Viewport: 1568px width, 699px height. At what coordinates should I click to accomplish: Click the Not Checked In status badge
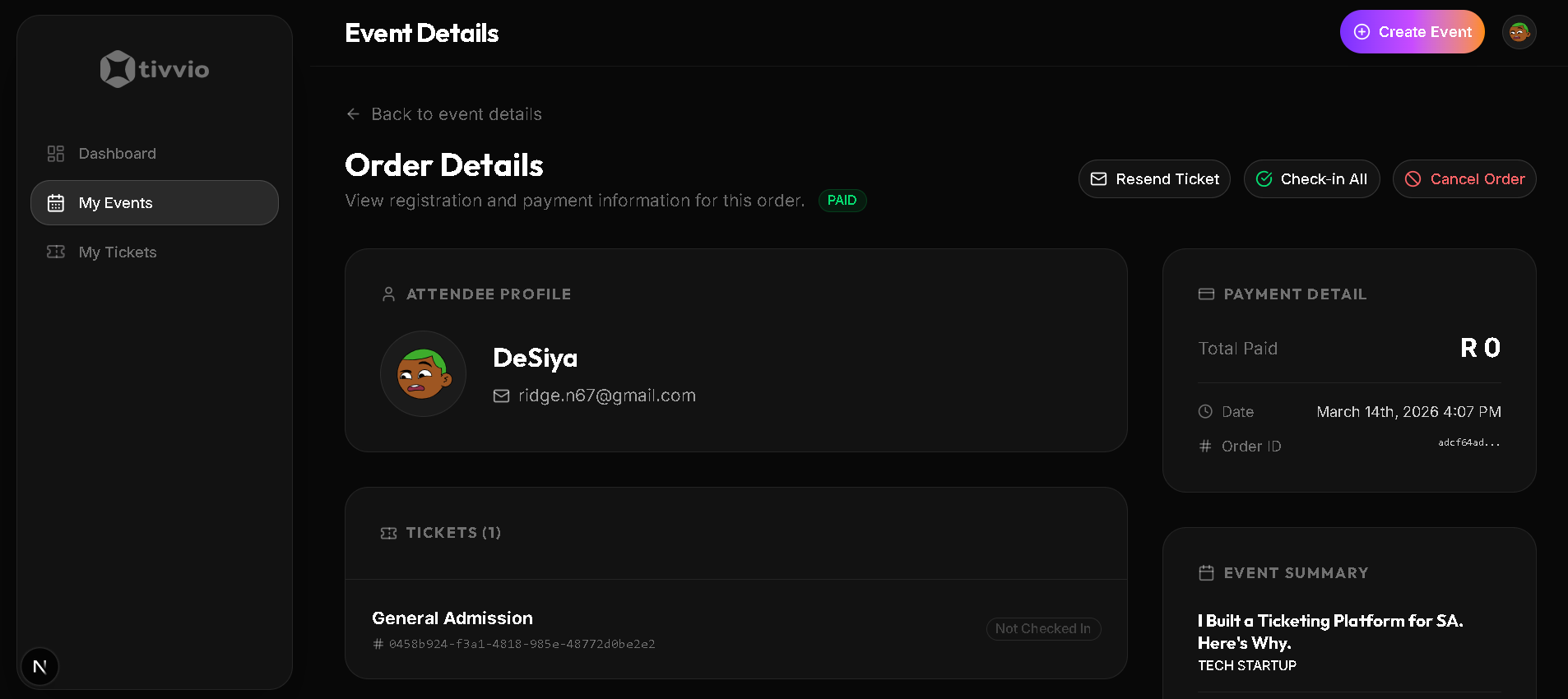coord(1042,629)
